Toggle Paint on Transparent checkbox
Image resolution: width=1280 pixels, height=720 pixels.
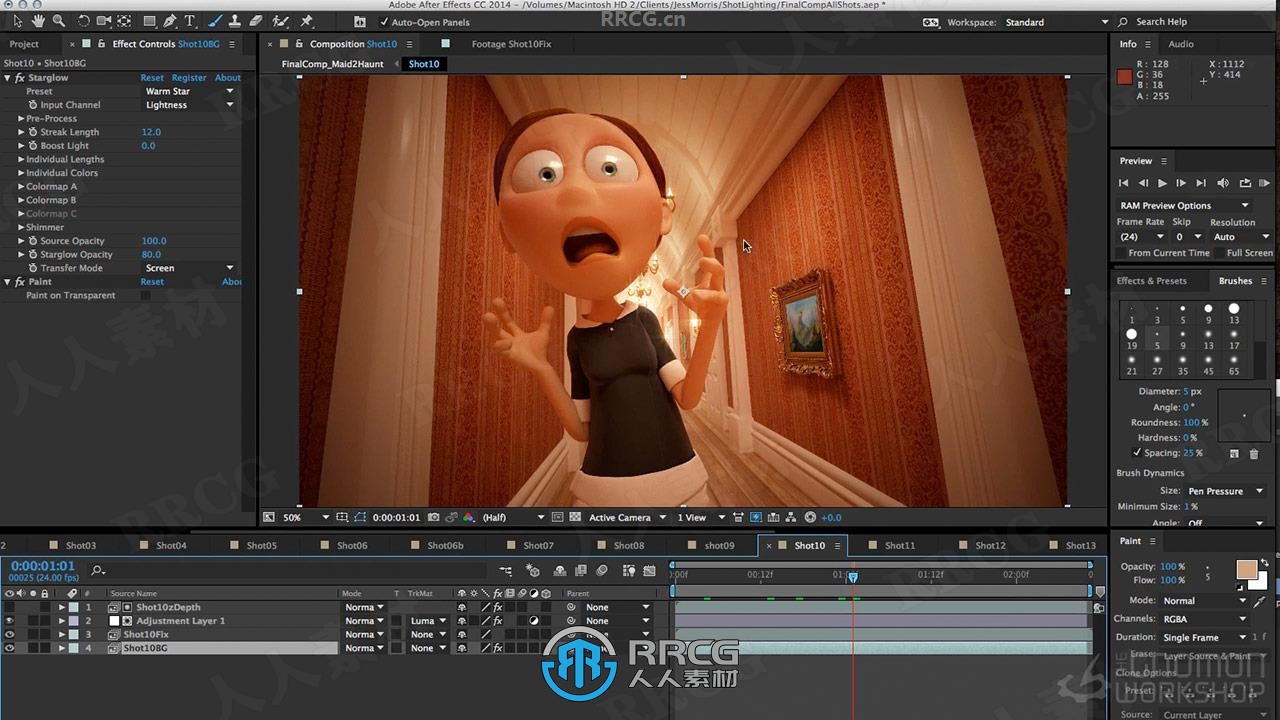146,295
